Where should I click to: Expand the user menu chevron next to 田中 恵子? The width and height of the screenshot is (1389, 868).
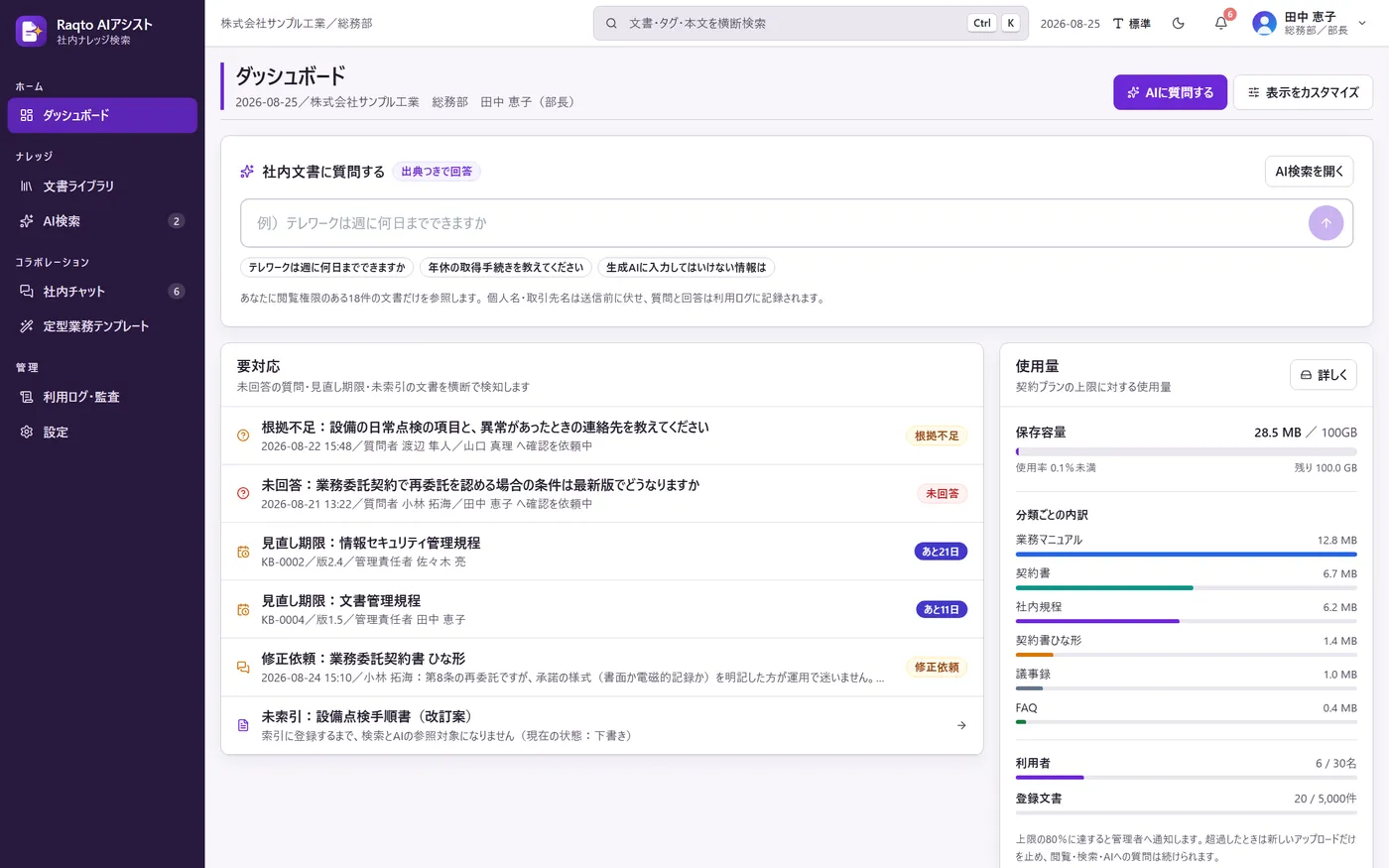click(x=1362, y=23)
